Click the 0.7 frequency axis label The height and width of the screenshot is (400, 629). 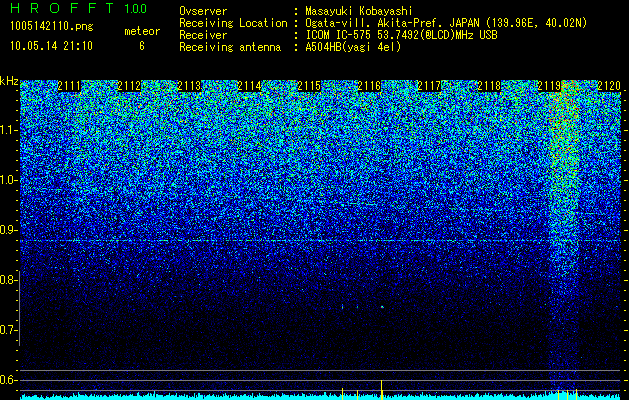pyautogui.click(x=9, y=330)
